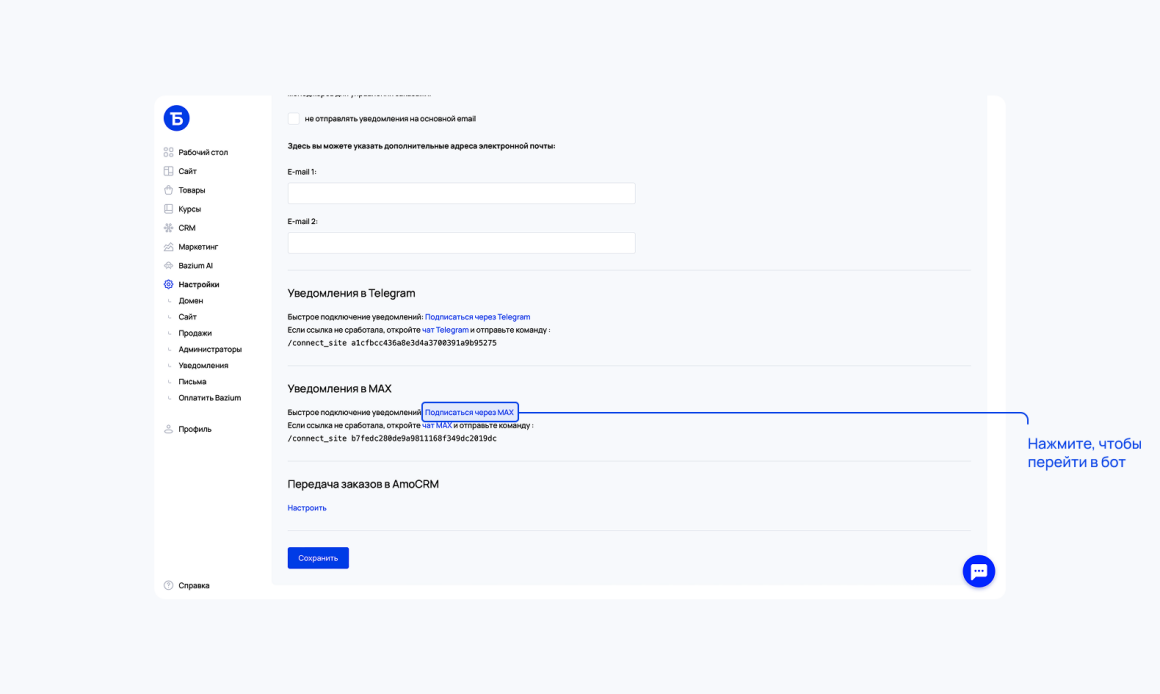Screen dimensions: 1160x694
Task: Click the Bazium AI icon
Action: [169, 266]
